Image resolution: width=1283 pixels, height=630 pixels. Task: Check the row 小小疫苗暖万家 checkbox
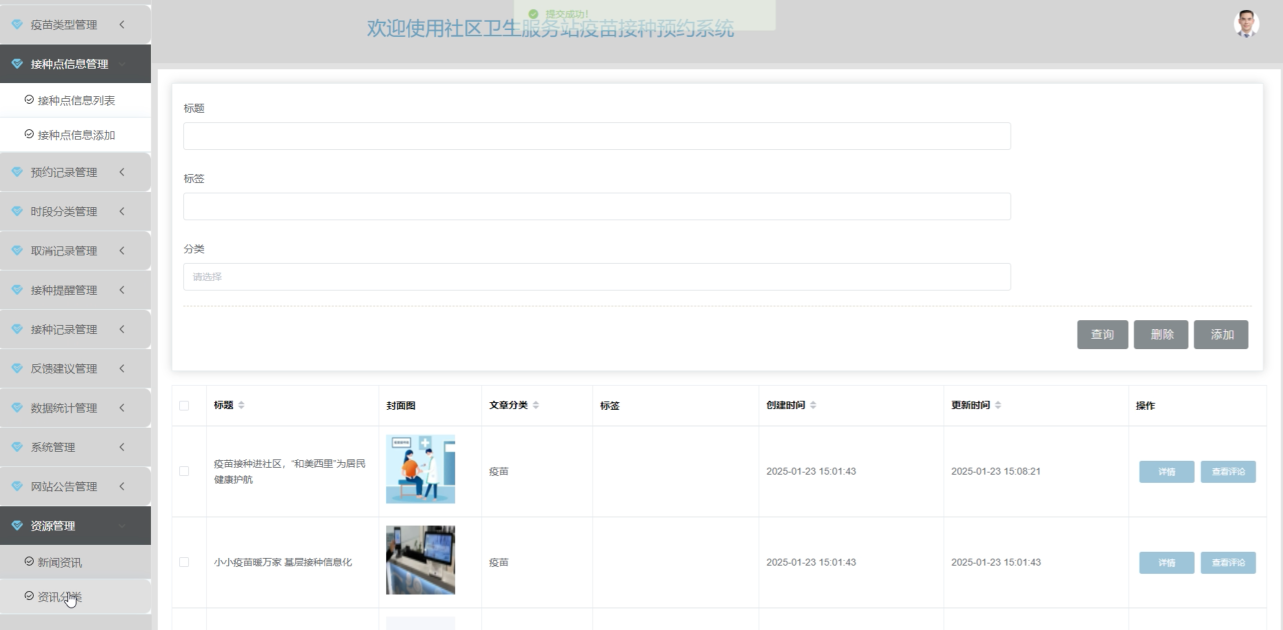tap(183, 562)
